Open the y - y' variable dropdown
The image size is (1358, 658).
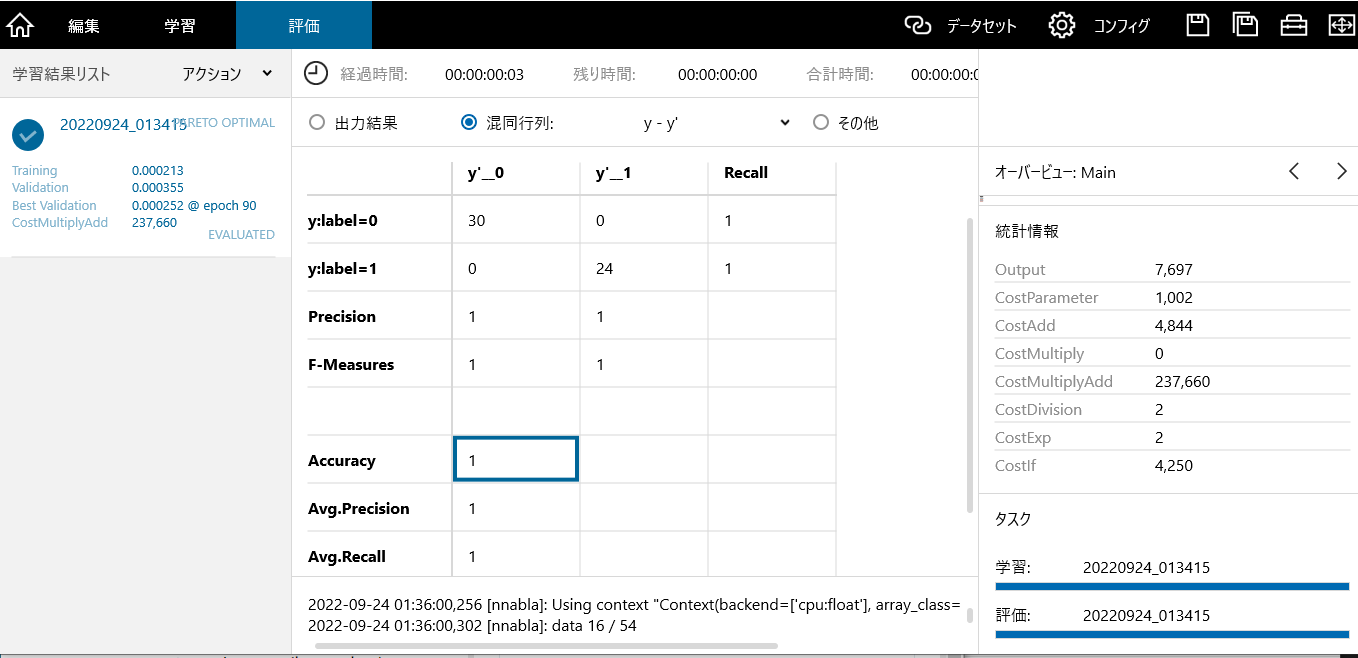715,123
